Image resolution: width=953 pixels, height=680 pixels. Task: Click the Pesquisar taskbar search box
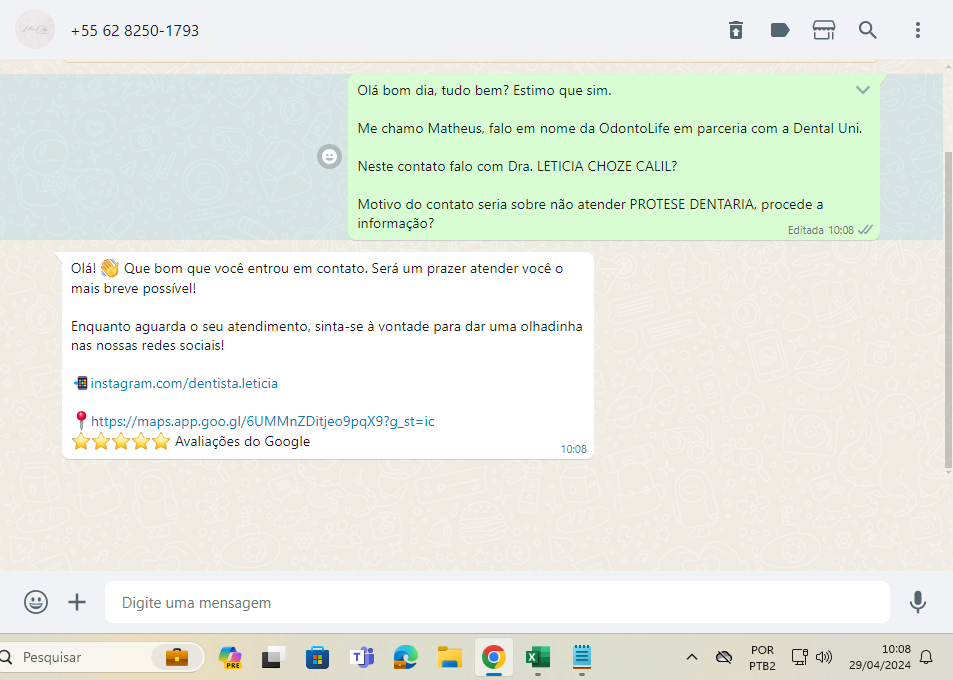pos(100,658)
